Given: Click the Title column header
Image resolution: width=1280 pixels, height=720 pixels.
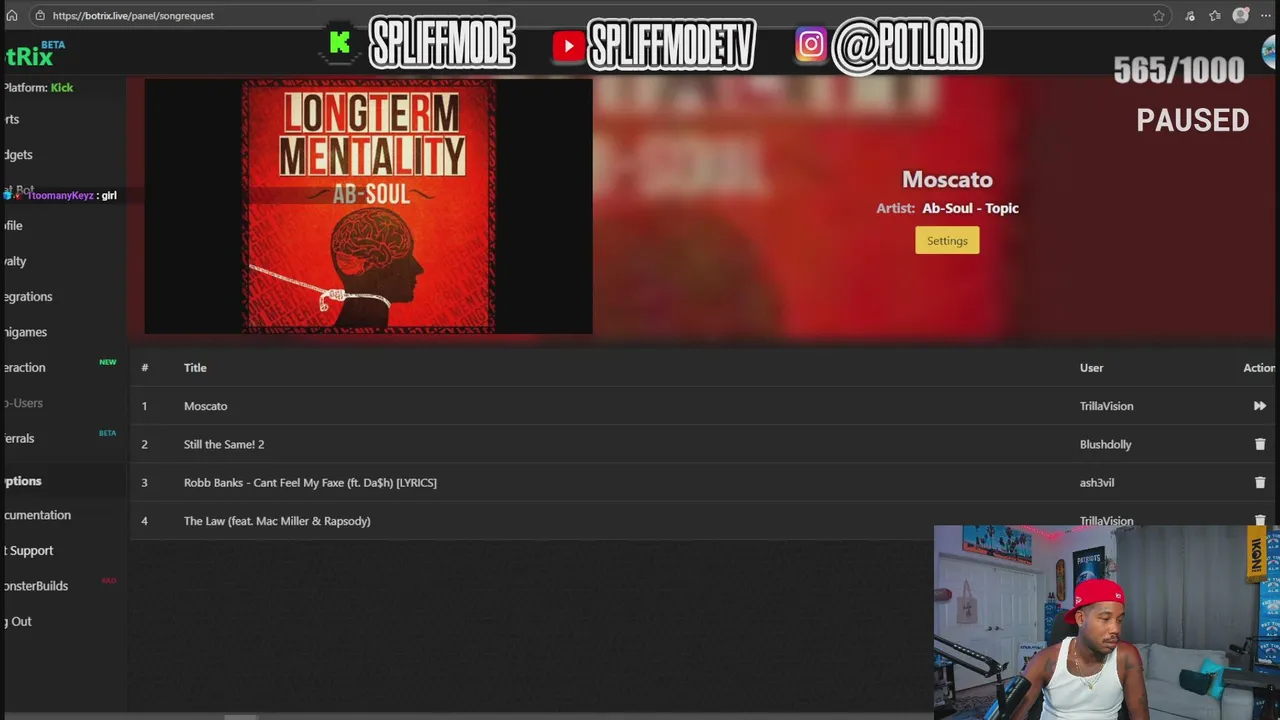Looking at the screenshot, I should (195, 368).
